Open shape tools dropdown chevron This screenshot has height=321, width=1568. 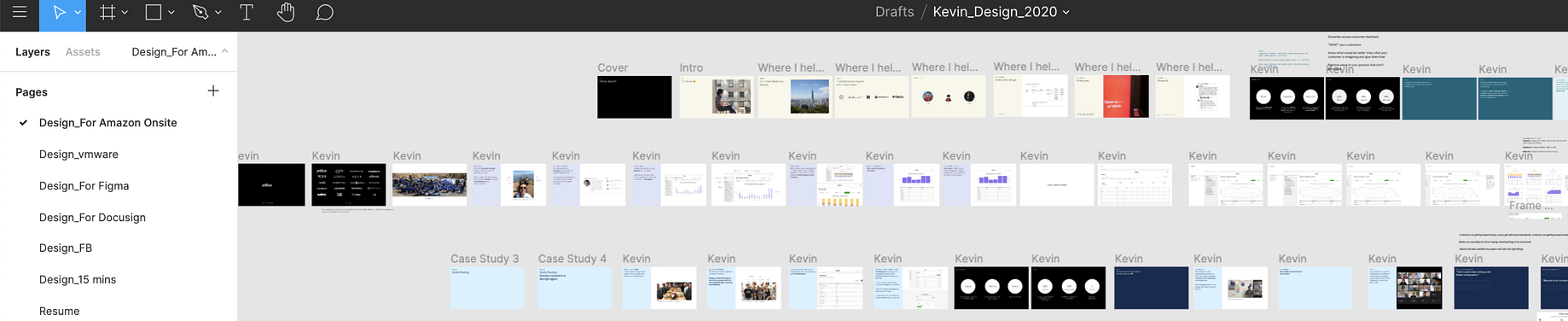tap(171, 13)
